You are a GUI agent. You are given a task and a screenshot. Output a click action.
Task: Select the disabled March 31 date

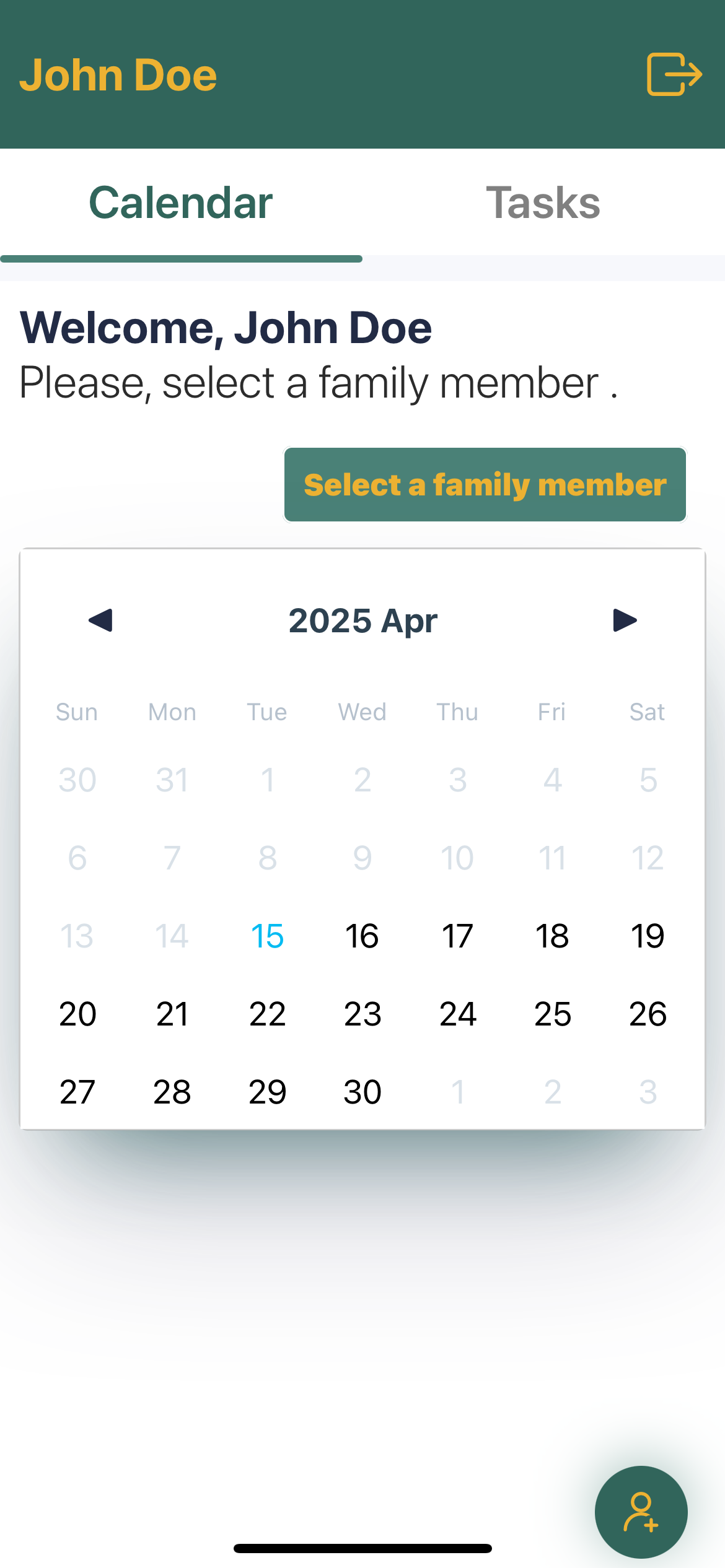pyautogui.click(x=172, y=780)
